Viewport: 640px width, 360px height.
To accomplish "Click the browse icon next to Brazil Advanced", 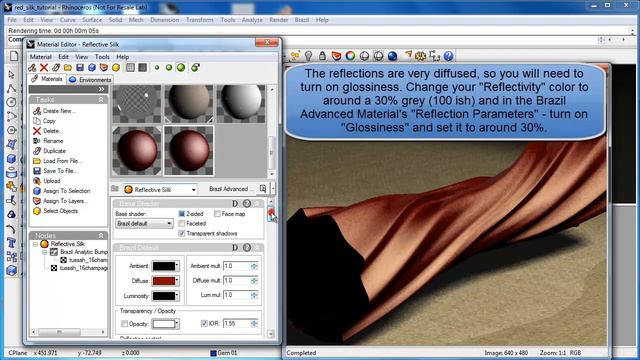I will tap(263, 189).
